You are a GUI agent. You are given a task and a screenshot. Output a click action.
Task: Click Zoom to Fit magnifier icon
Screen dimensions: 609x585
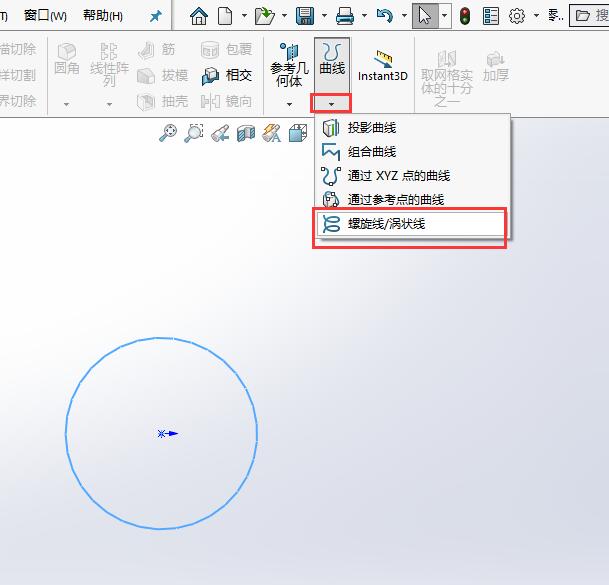point(168,133)
